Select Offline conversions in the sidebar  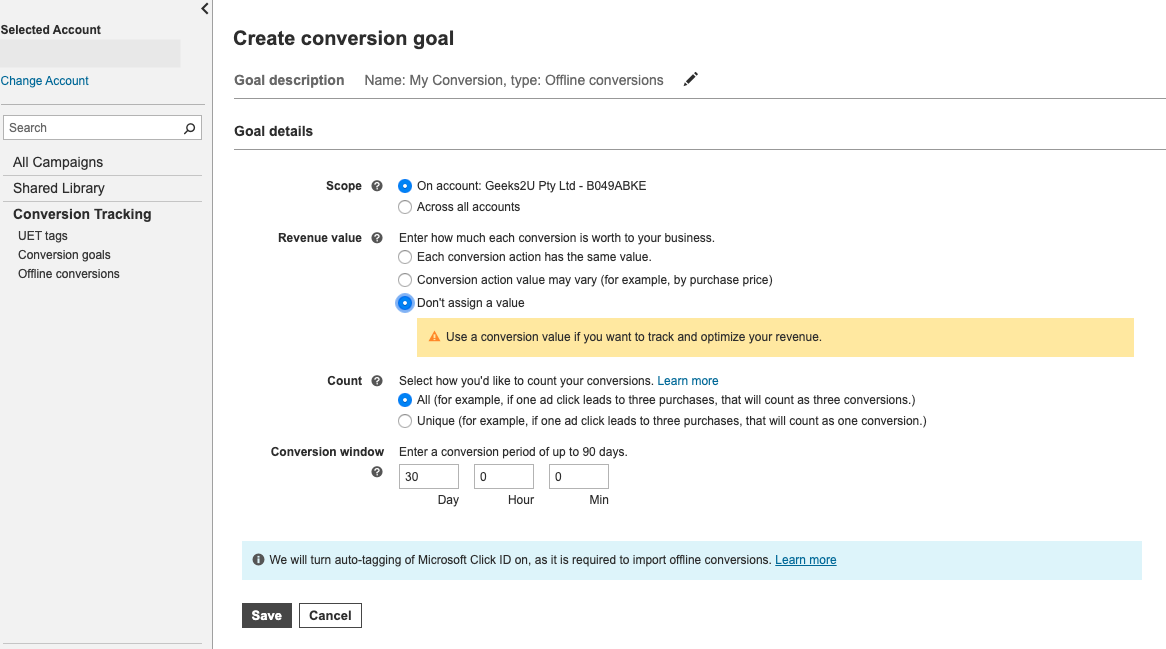coord(68,273)
